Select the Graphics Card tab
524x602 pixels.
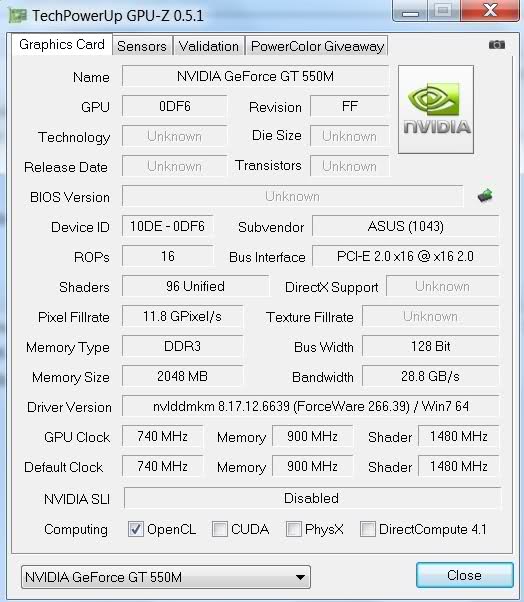[x=62, y=45]
